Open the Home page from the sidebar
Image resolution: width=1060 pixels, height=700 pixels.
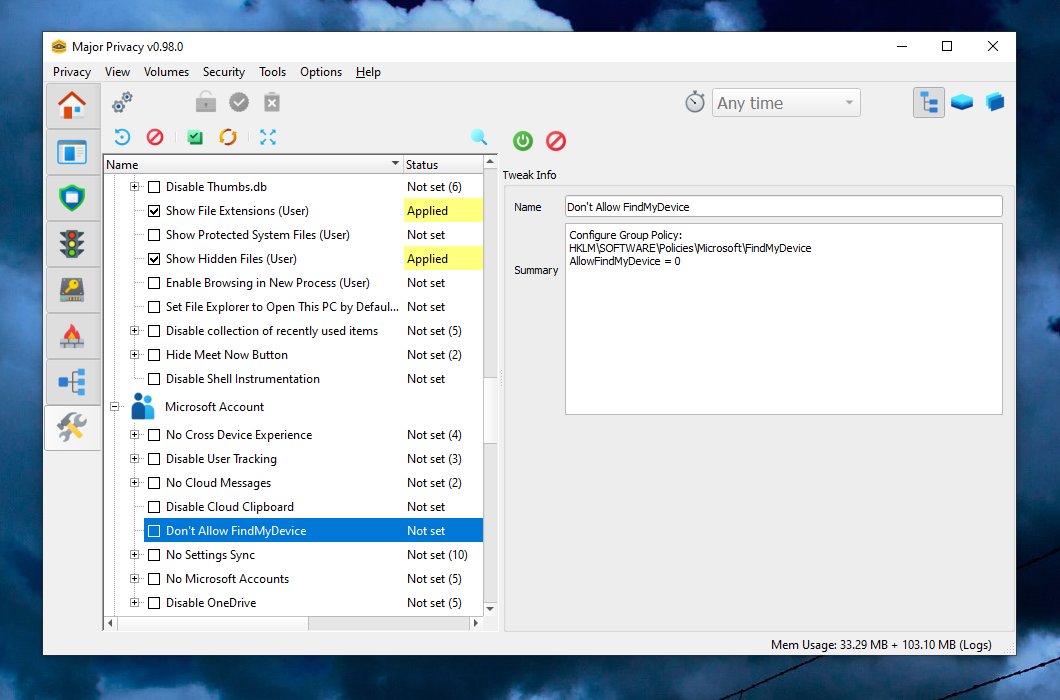pos(72,106)
